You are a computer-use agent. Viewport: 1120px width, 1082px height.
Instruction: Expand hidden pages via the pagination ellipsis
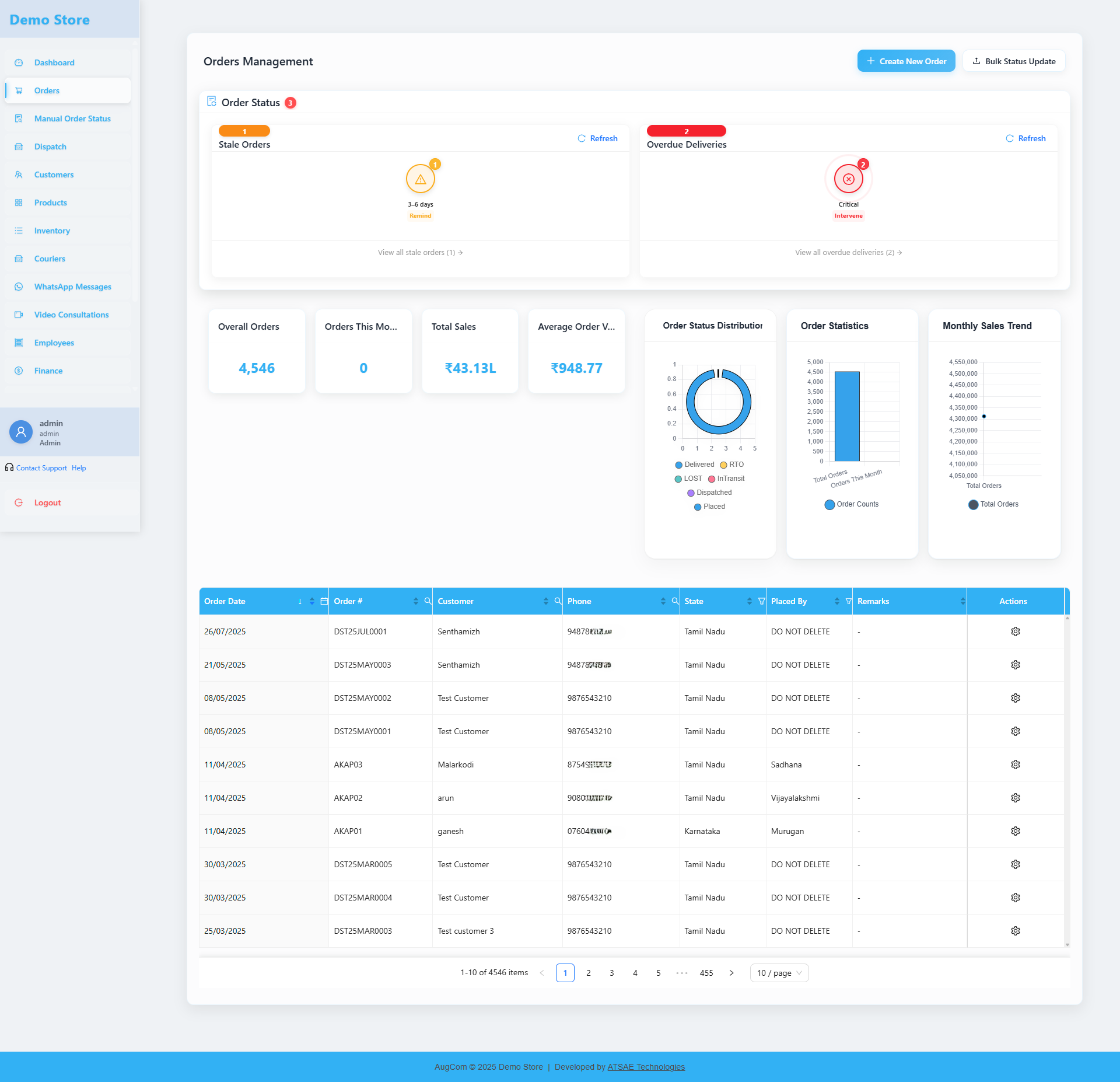682,973
